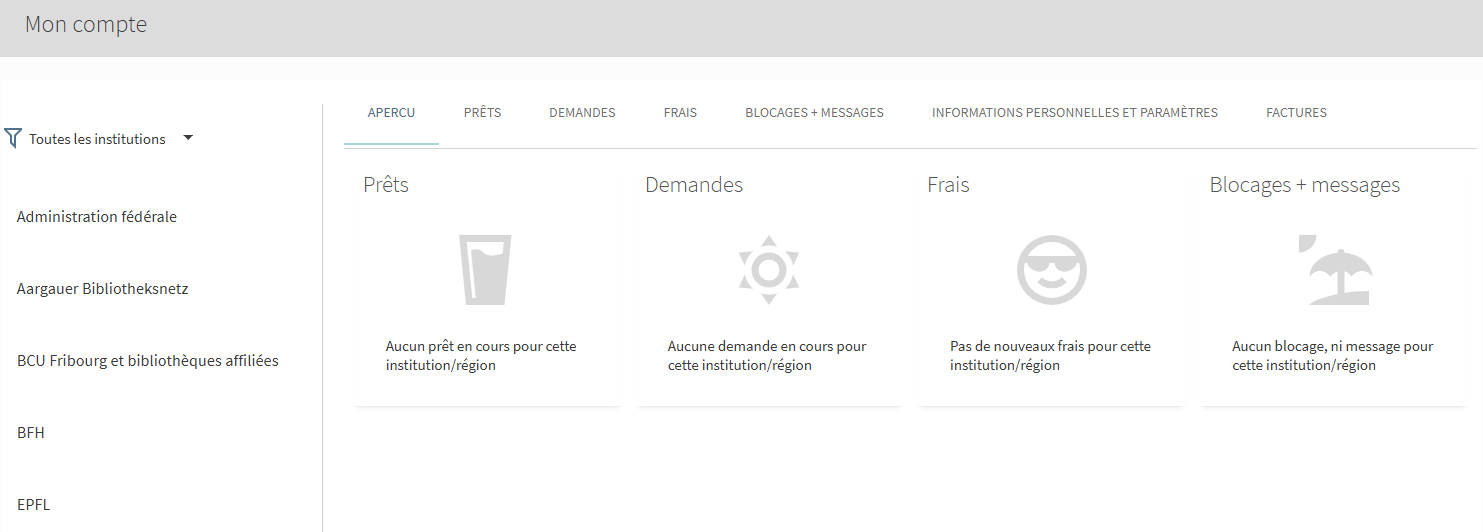1483x532 pixels.
Task: Click the funnel filter icon
Action: click(x=13, y=139)
